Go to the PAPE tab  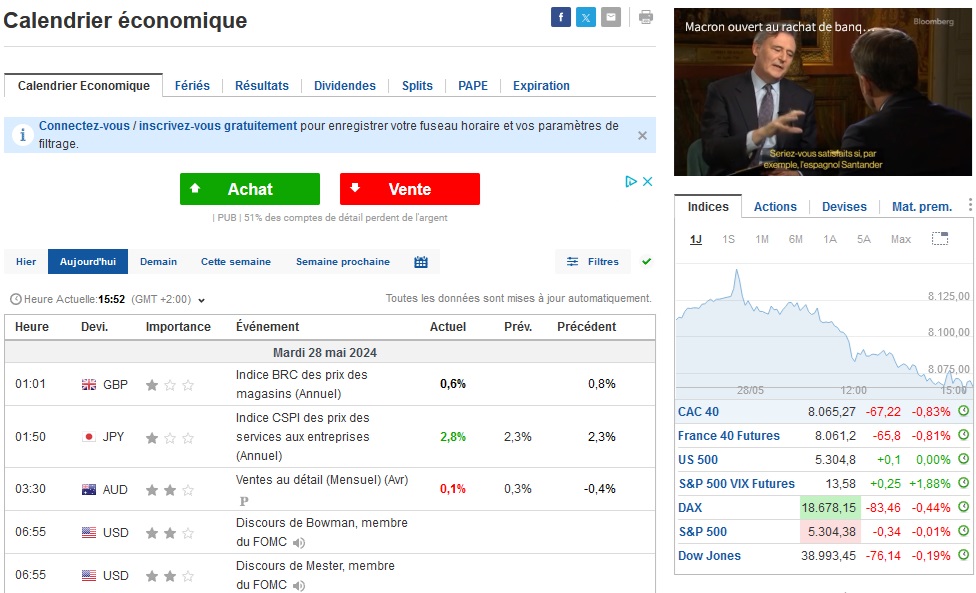click(473, 86)
